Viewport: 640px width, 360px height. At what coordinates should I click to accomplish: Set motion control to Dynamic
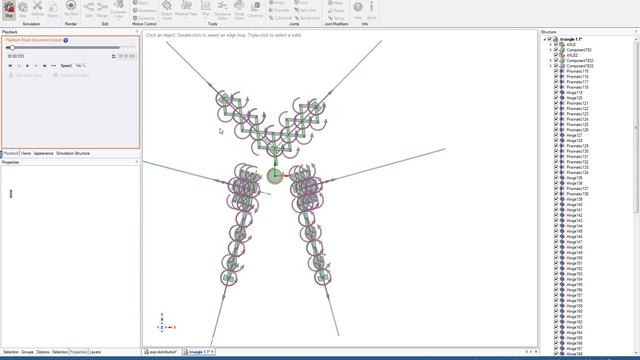144,18
